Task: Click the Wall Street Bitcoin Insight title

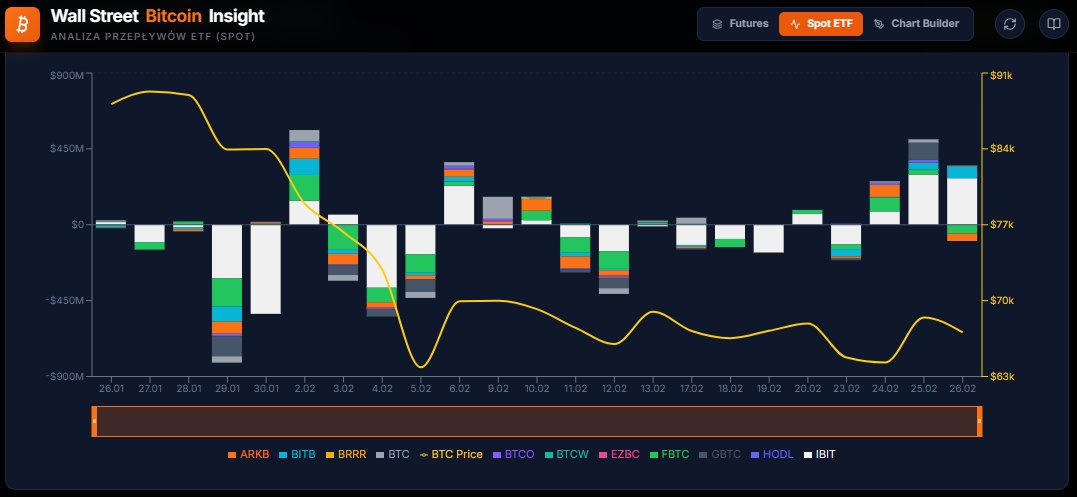Action: tap(157, 16)
